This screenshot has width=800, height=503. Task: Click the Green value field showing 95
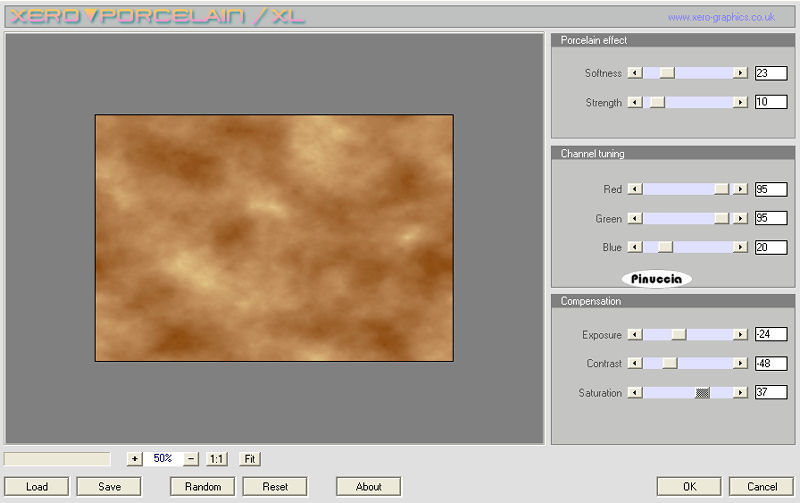771,218
